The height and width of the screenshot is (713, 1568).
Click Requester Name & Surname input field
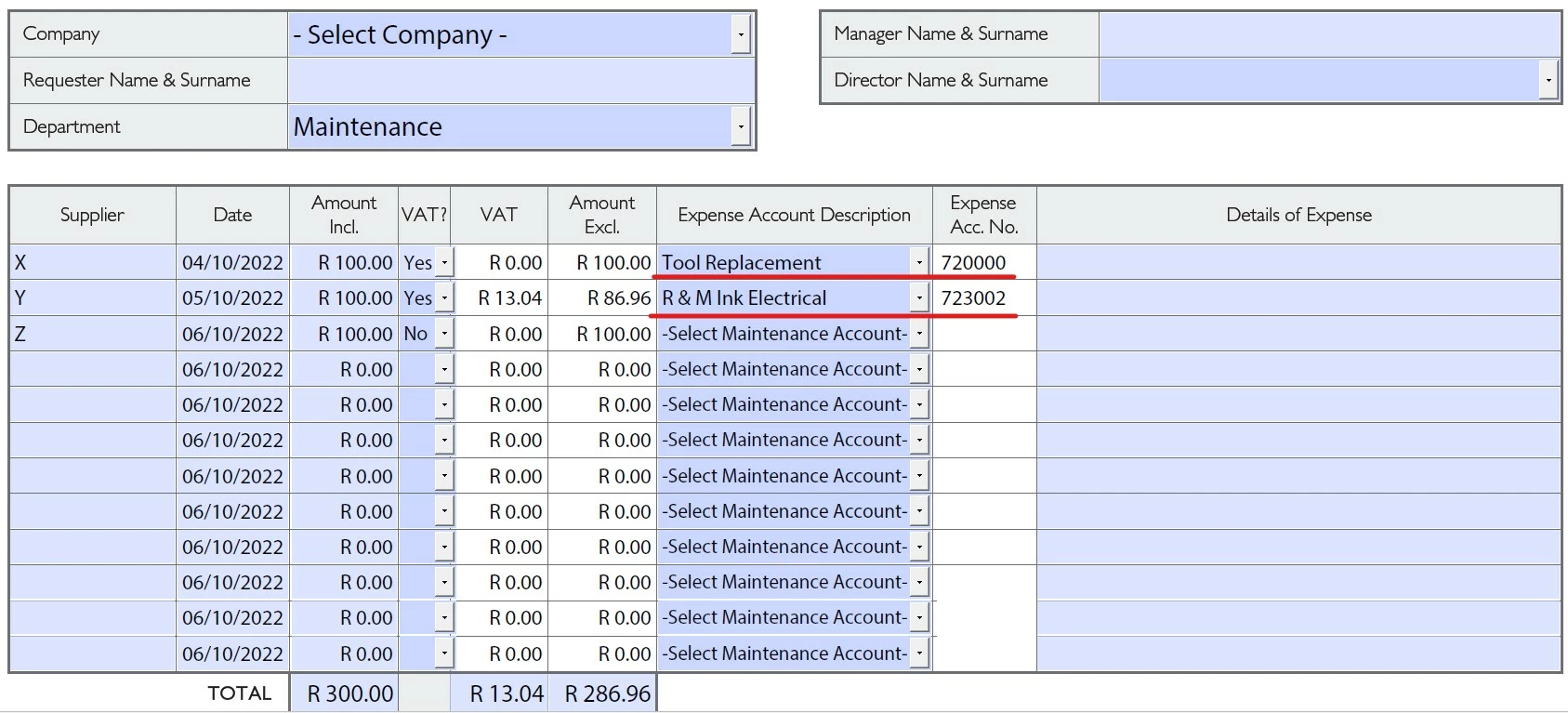coord(520,80)
